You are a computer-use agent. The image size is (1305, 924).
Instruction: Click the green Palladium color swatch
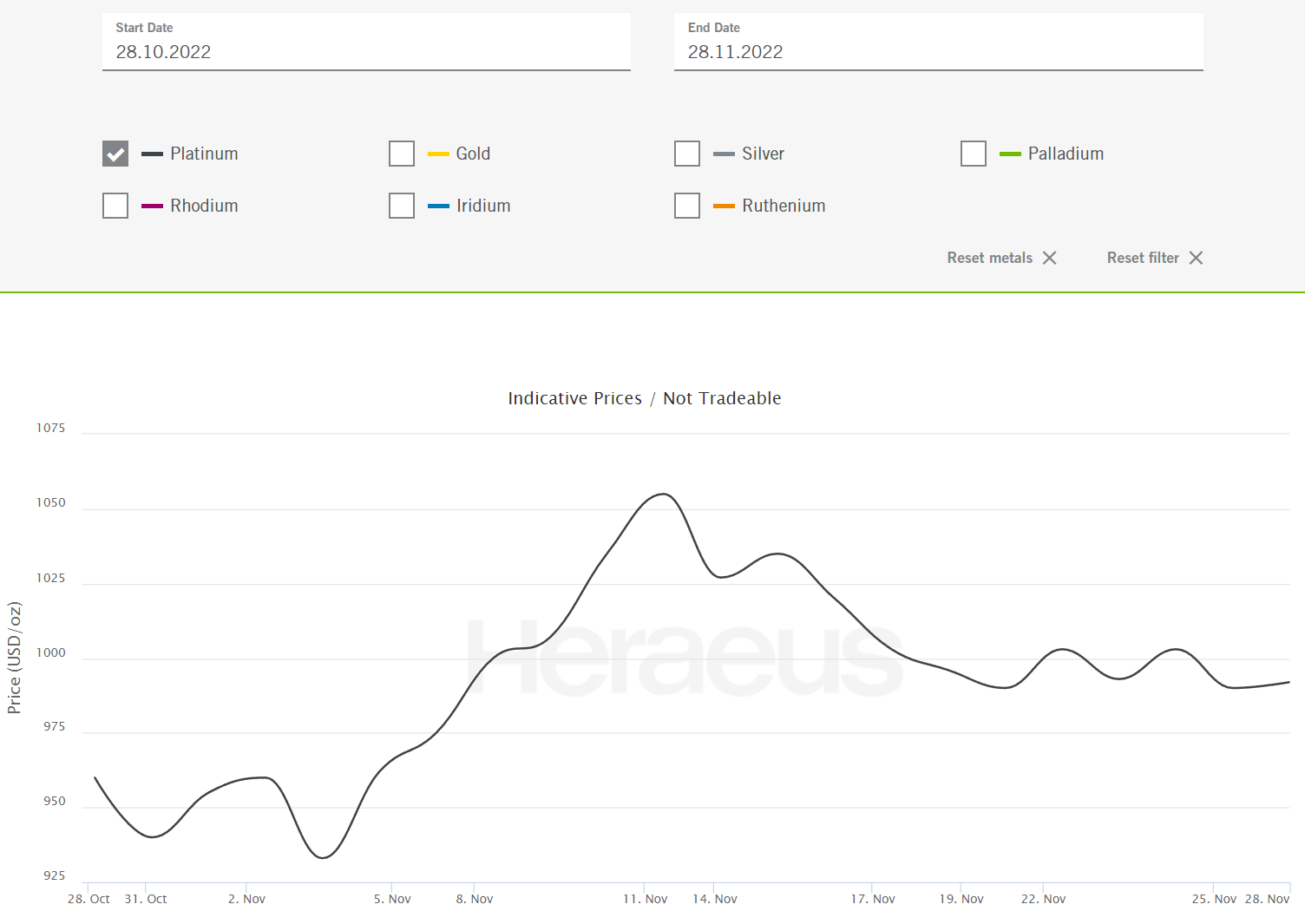coord(1010,154)
